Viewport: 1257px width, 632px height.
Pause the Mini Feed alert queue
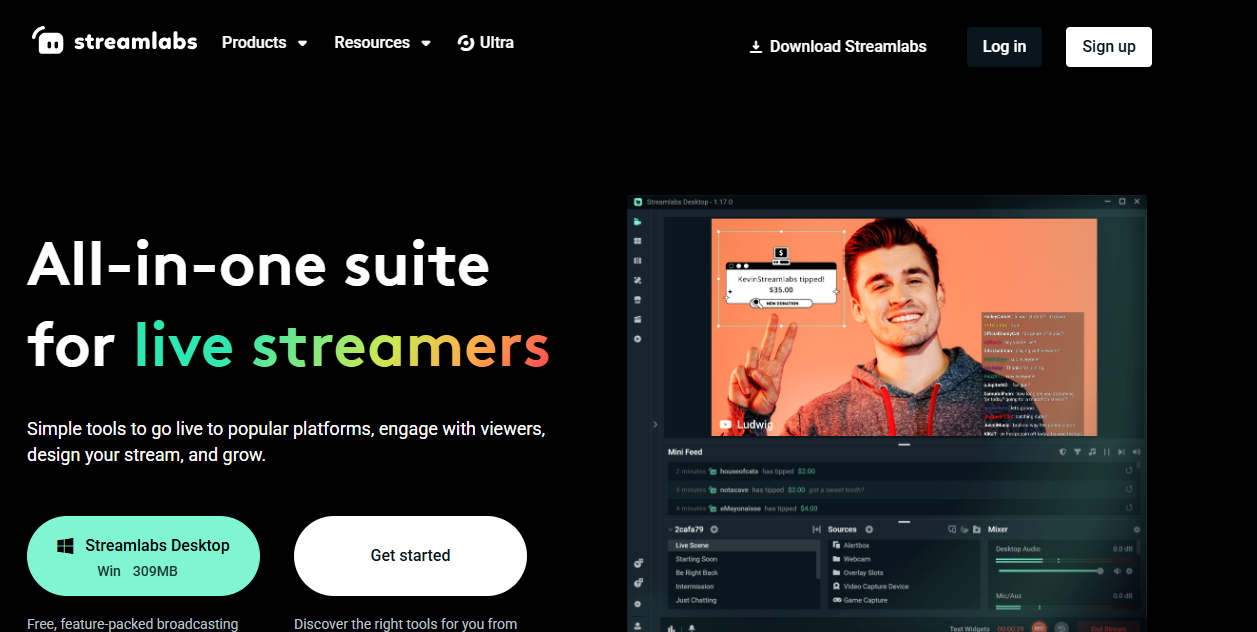(x=1107, y=452)
